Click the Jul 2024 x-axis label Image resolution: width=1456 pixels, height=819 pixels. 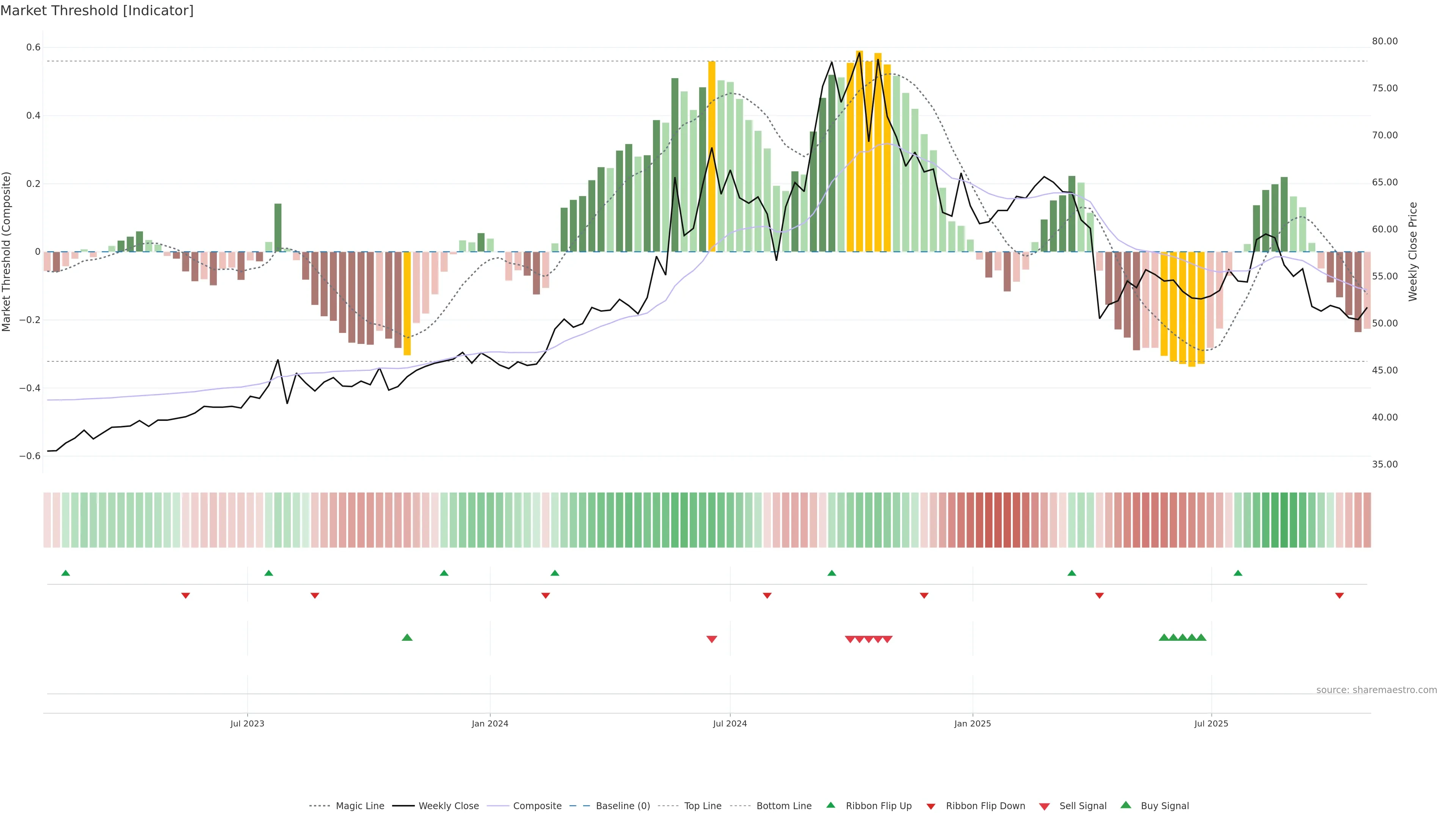click(x=730, y=723)
